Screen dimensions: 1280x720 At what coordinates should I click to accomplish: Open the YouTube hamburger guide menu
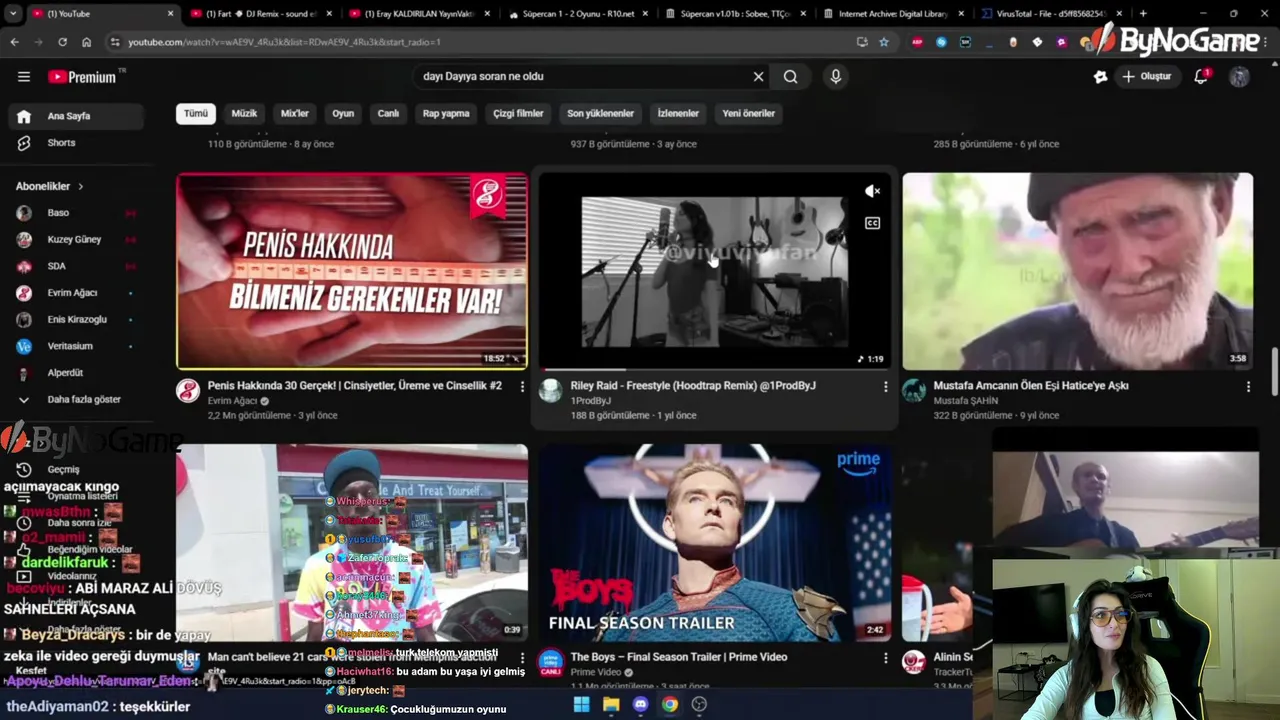coord(24,77)
